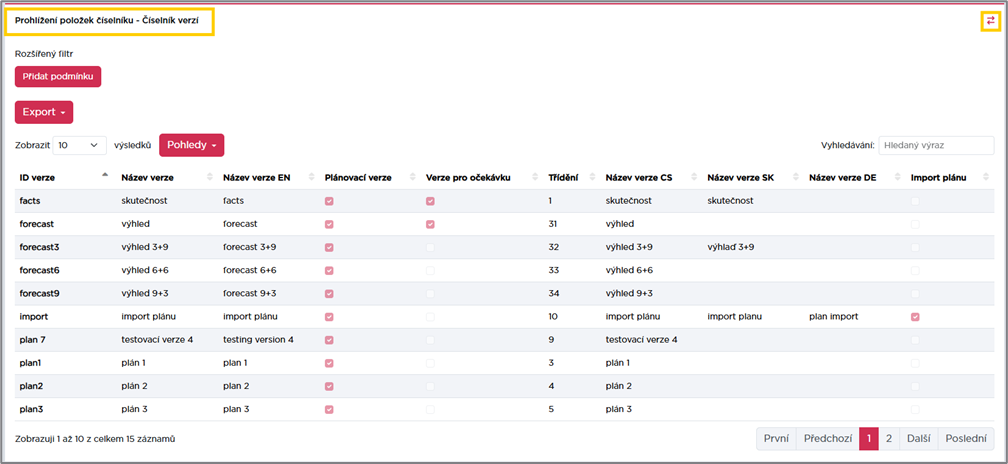Click the forecast3 ID cell
This screenshot has height=464, width=1008.
(x=66, y=247)
